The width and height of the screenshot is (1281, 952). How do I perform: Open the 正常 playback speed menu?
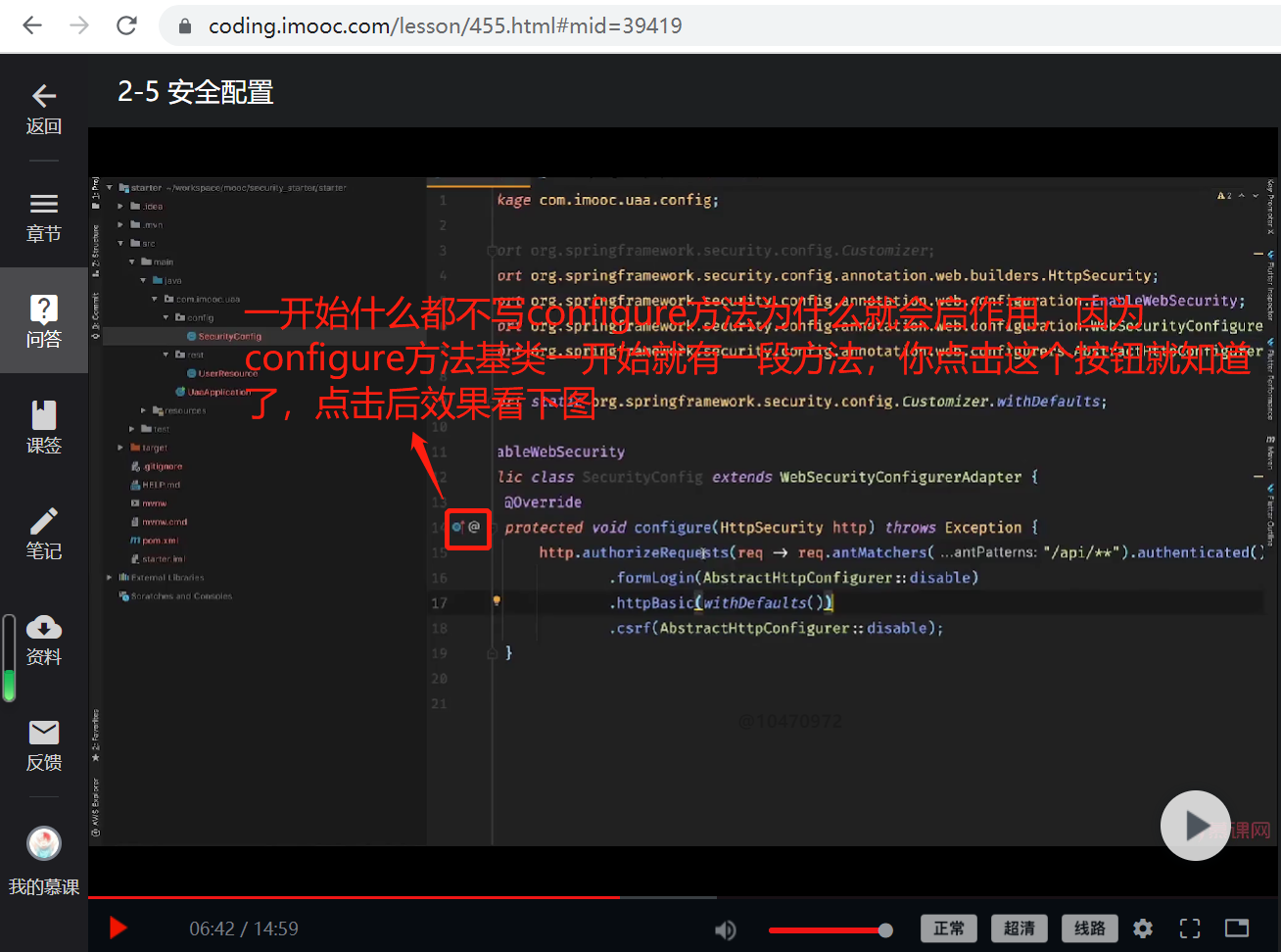coord(949,928)
